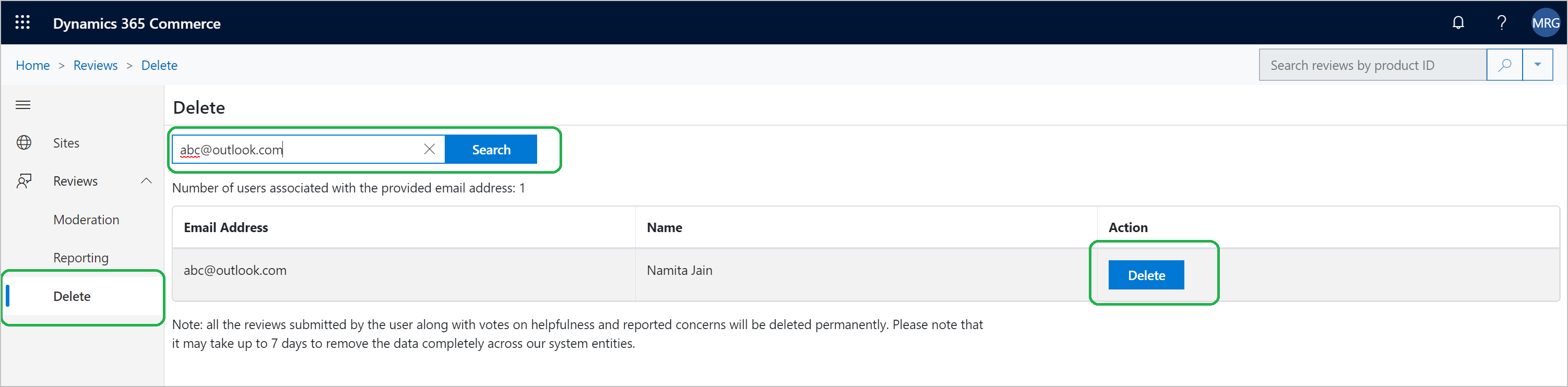This screenshot has width=1568, height=387.
Task: Focus the email address input field
Action: pyautogui.click(x=296, y=150)
